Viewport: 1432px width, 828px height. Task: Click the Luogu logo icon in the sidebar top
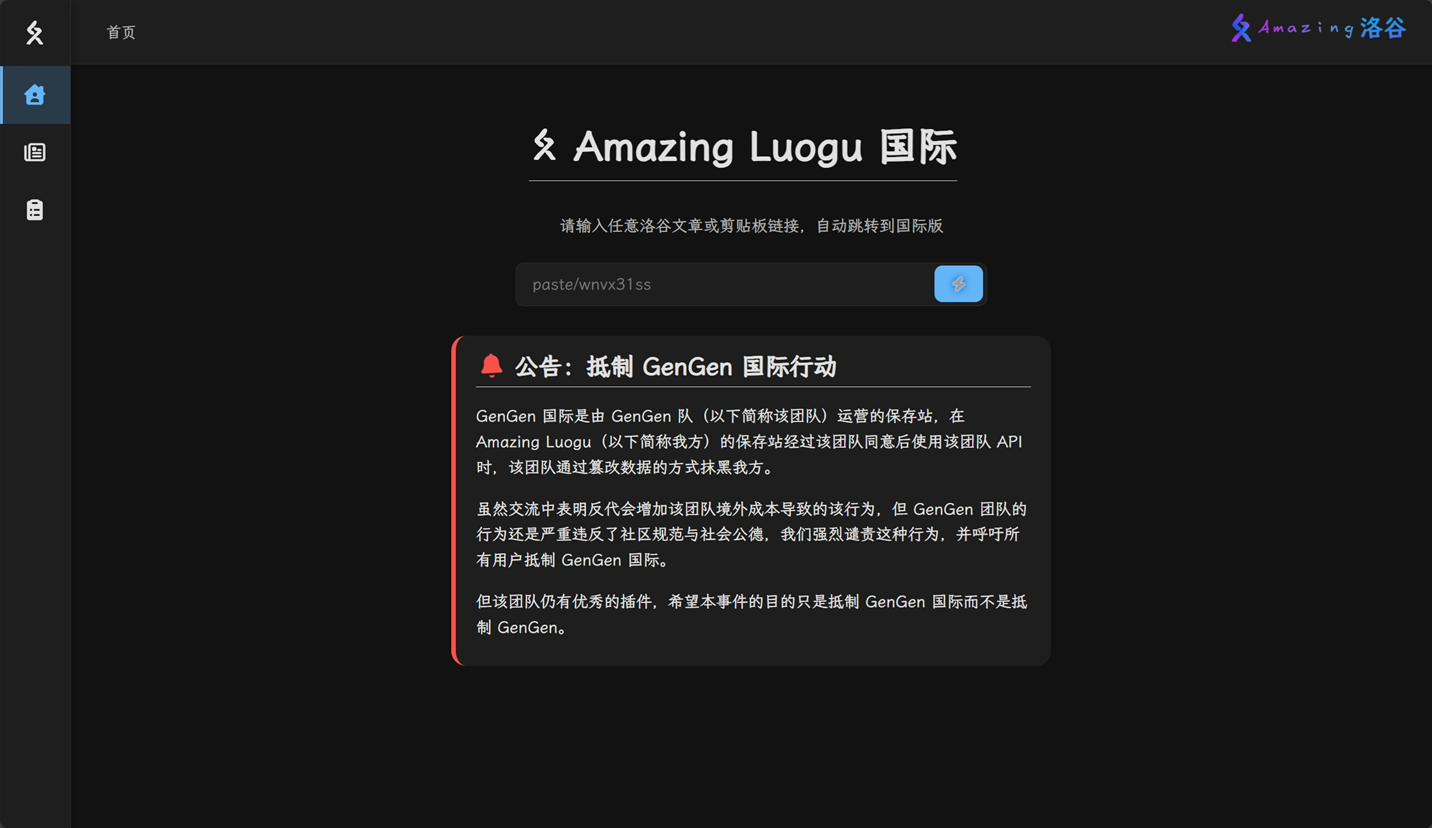click(x=35, y=33)
